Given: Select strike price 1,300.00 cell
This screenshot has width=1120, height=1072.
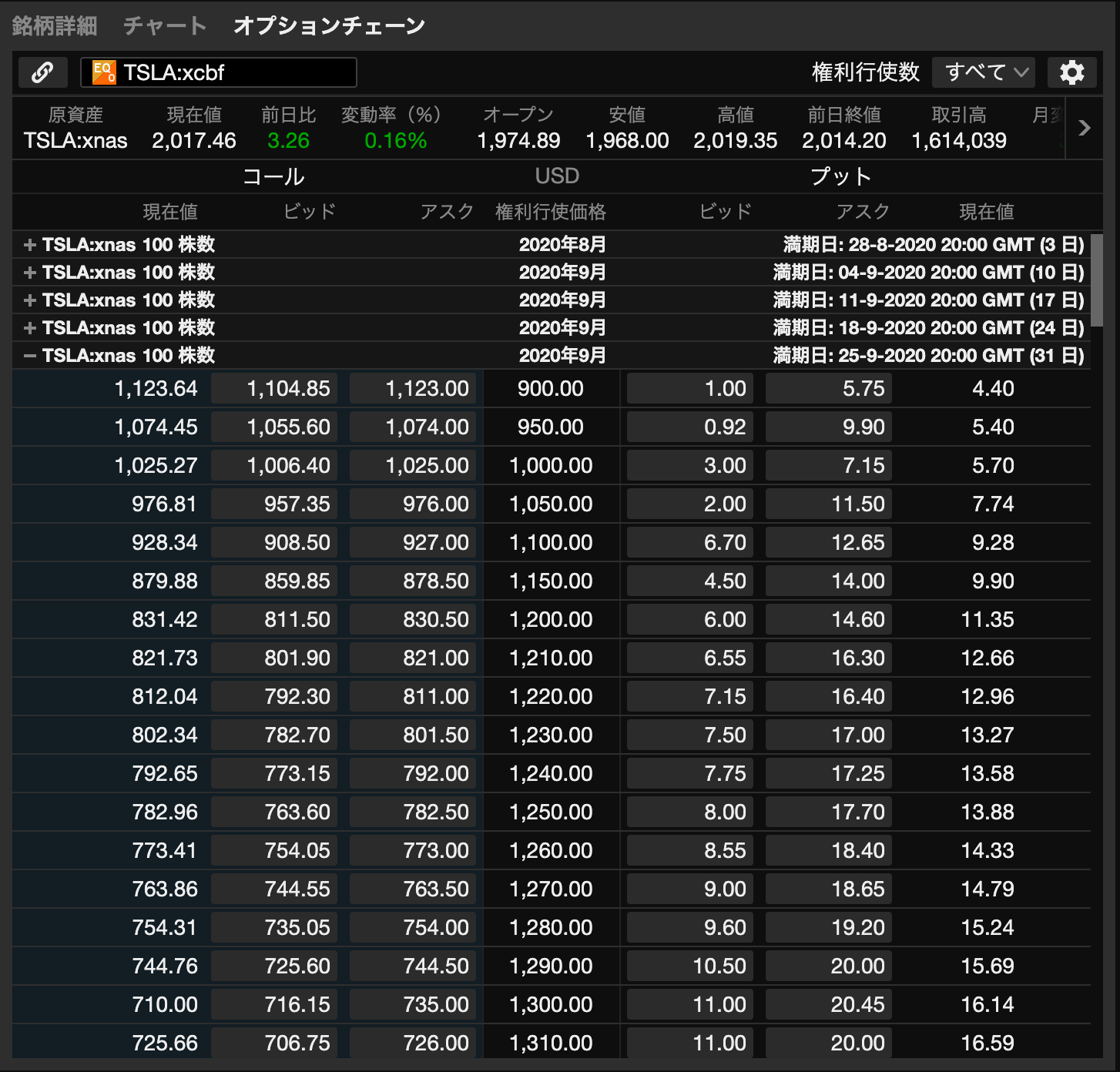Looking at the screenshot, I should (x=552, y=1004).
